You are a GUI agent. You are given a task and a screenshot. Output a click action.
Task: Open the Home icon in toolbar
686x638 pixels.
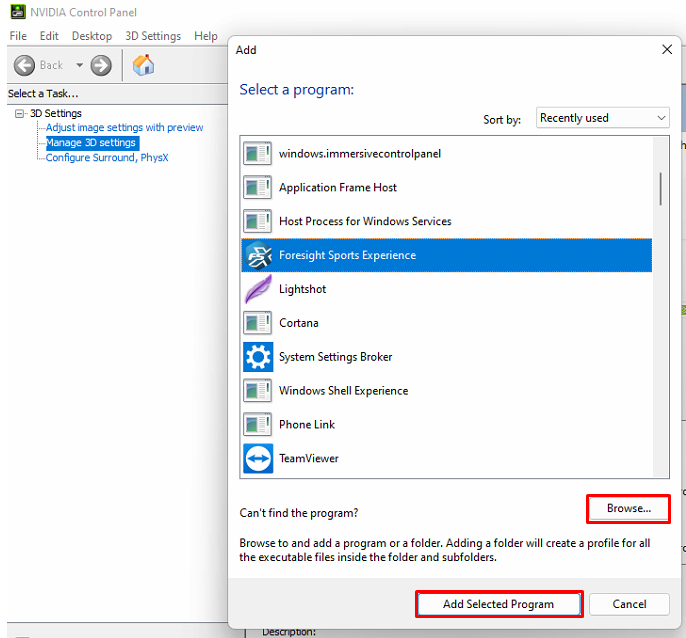[144, 65]
